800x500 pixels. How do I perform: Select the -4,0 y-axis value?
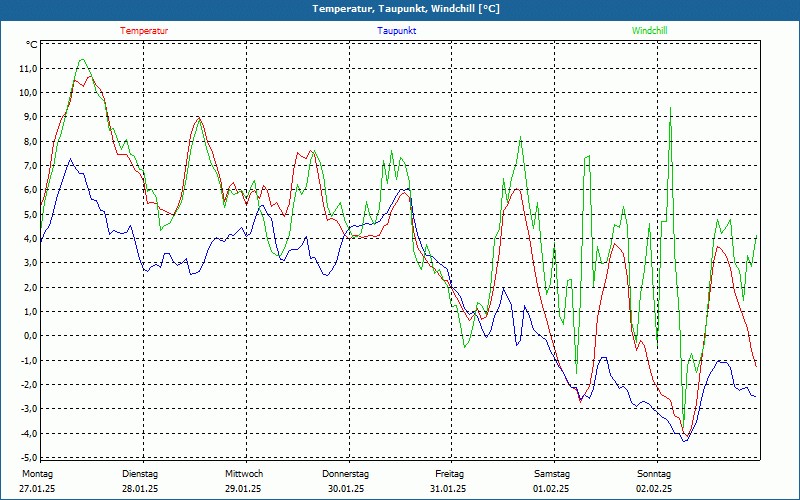click(x=28, y=433)
